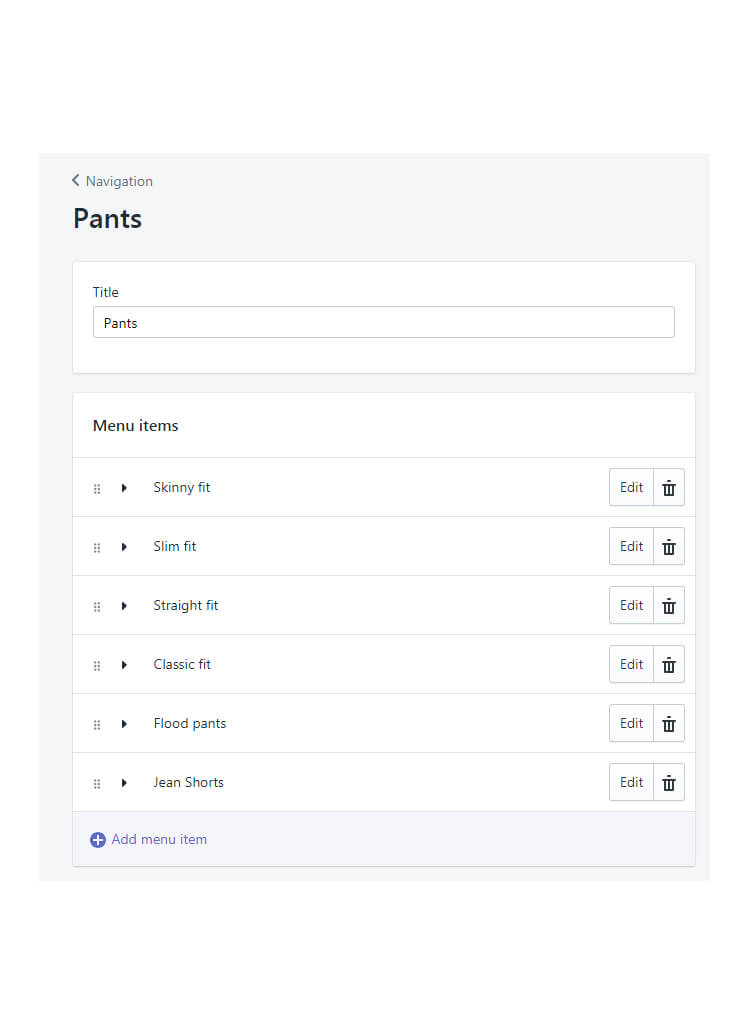Viewport: 748px width, 1034px height.
Task: Go back to Navigation
Action: (112, 181)
